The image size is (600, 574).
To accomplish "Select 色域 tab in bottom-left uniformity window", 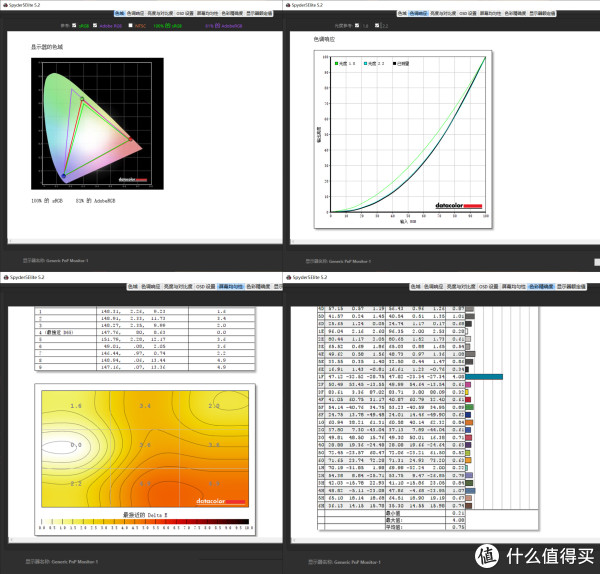I will coord(133,287).
